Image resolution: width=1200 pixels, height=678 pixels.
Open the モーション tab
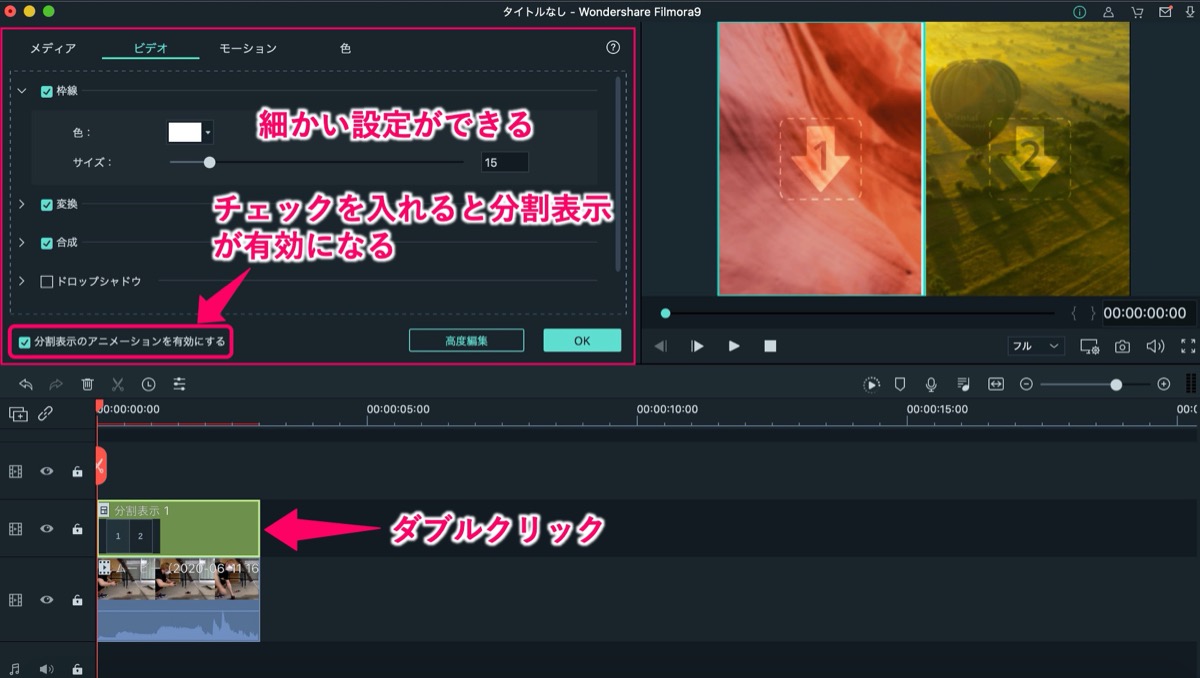pos(248,48)
